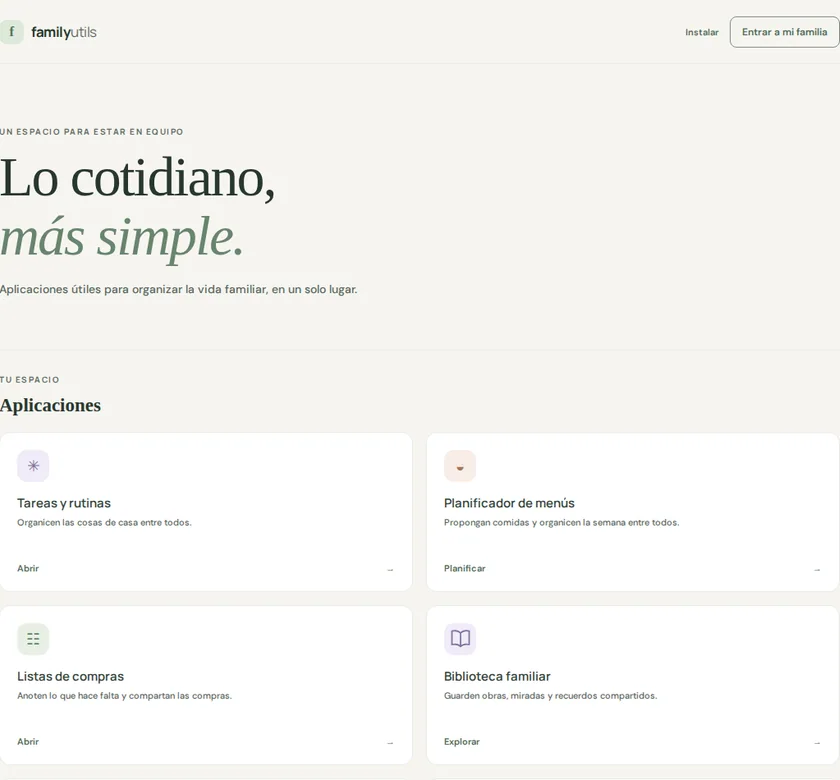This screenshot has height=780, width=840.
Task: Click the "Aplicaciones útiles para organizar" subtitle
Action: [x=178, y=289]
